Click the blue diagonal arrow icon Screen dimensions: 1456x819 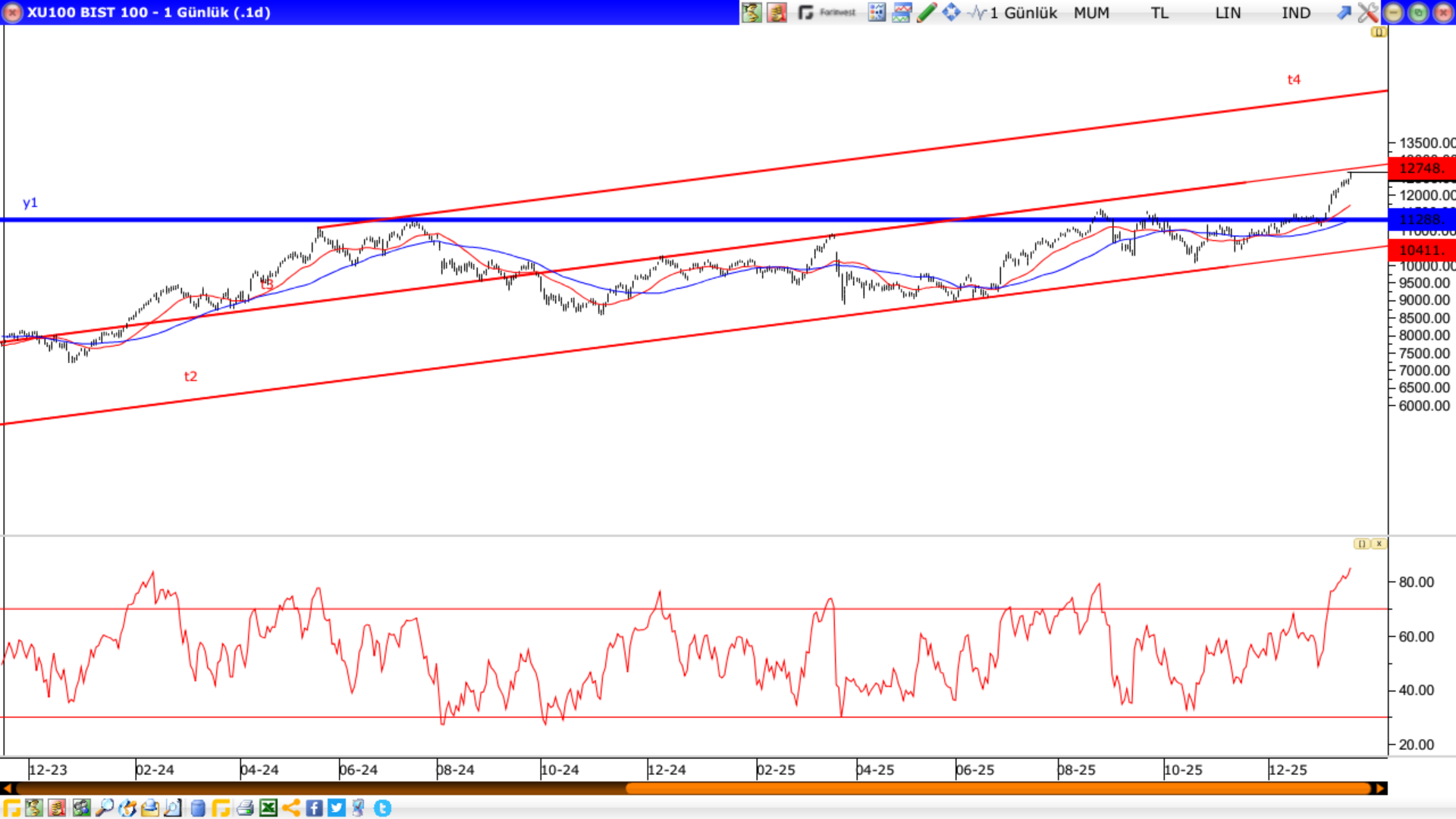[1344, 12]
